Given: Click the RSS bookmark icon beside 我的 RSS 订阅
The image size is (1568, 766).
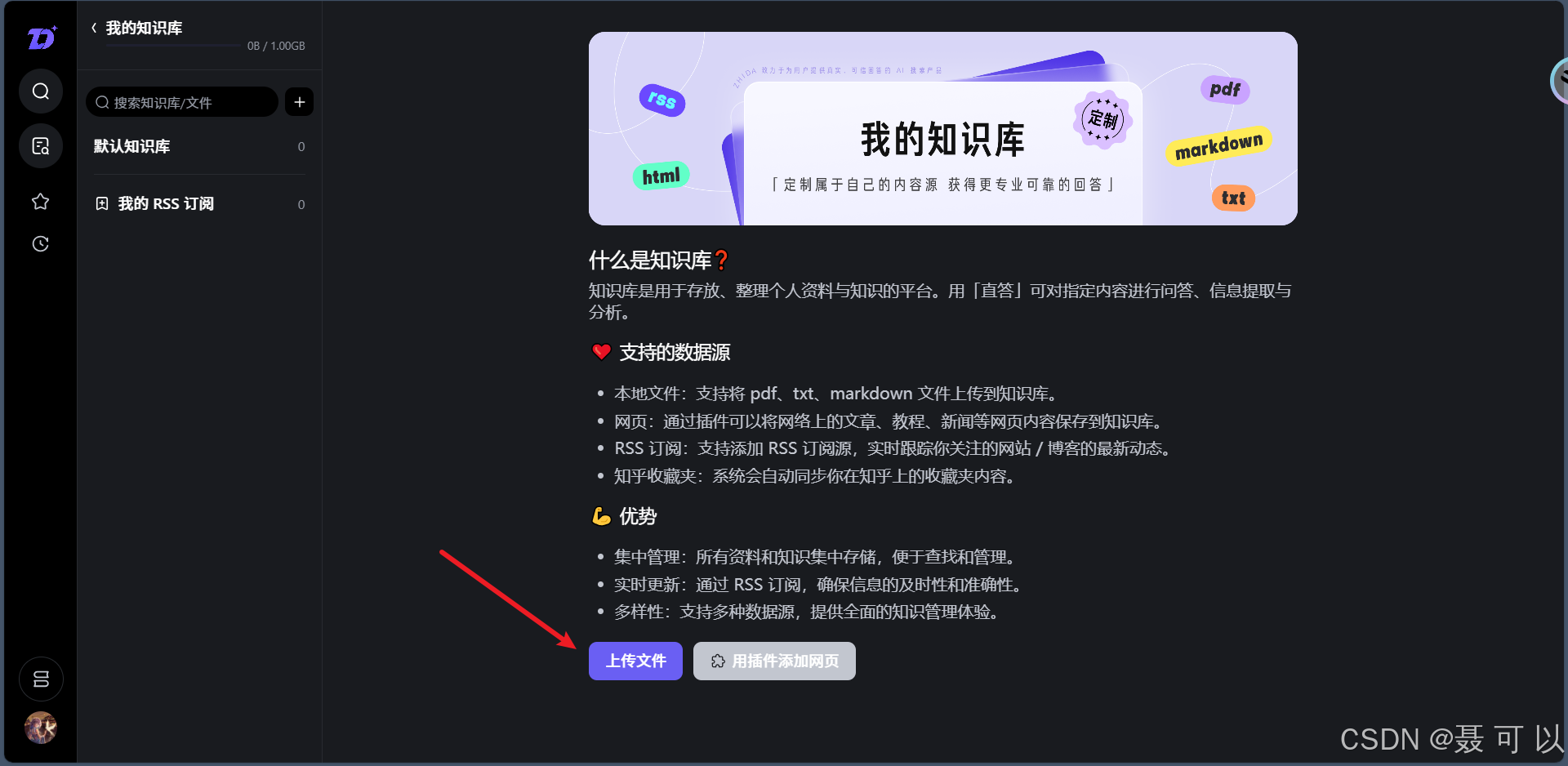Looking at the screenshot, I should (102, 203).
